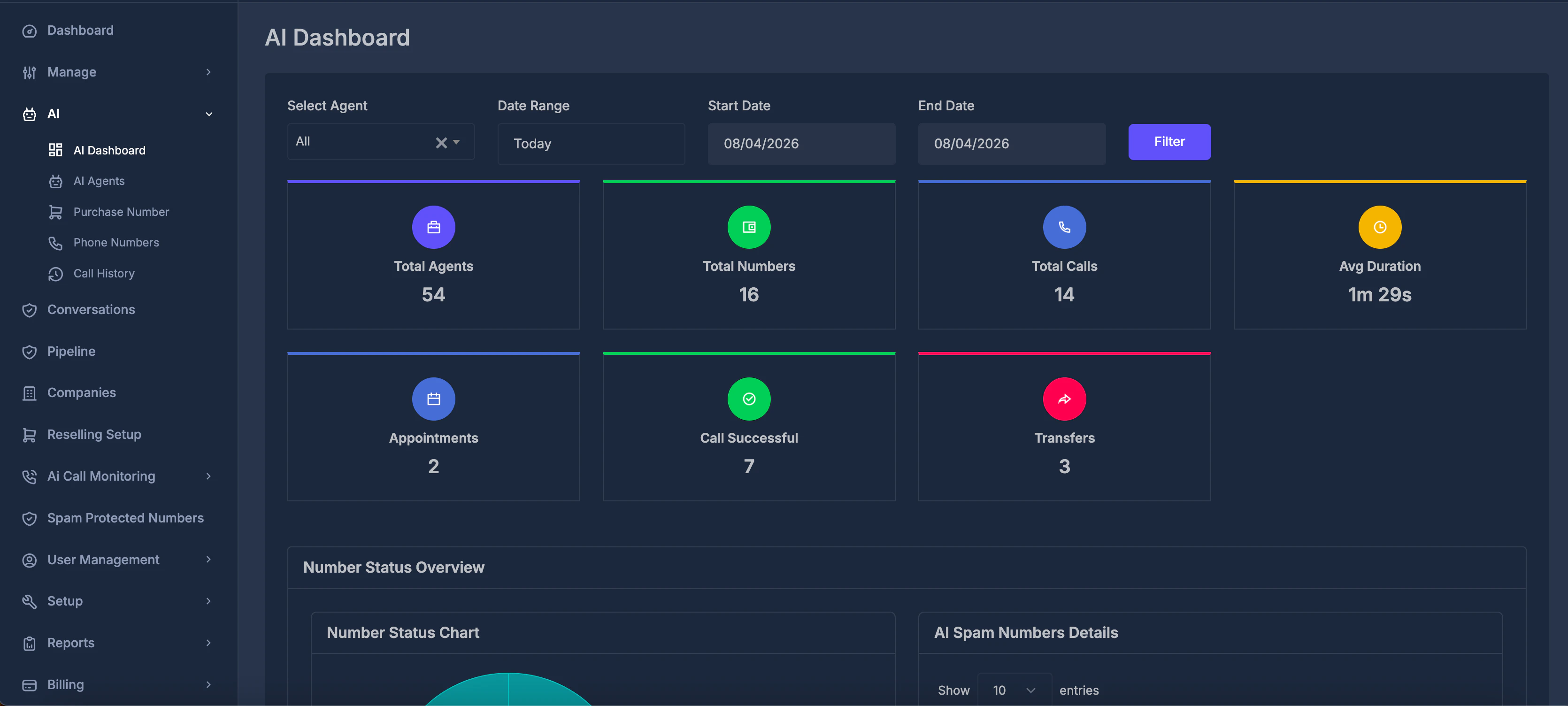Clear the Select Agent selection with the X

[x=441, y=142]
